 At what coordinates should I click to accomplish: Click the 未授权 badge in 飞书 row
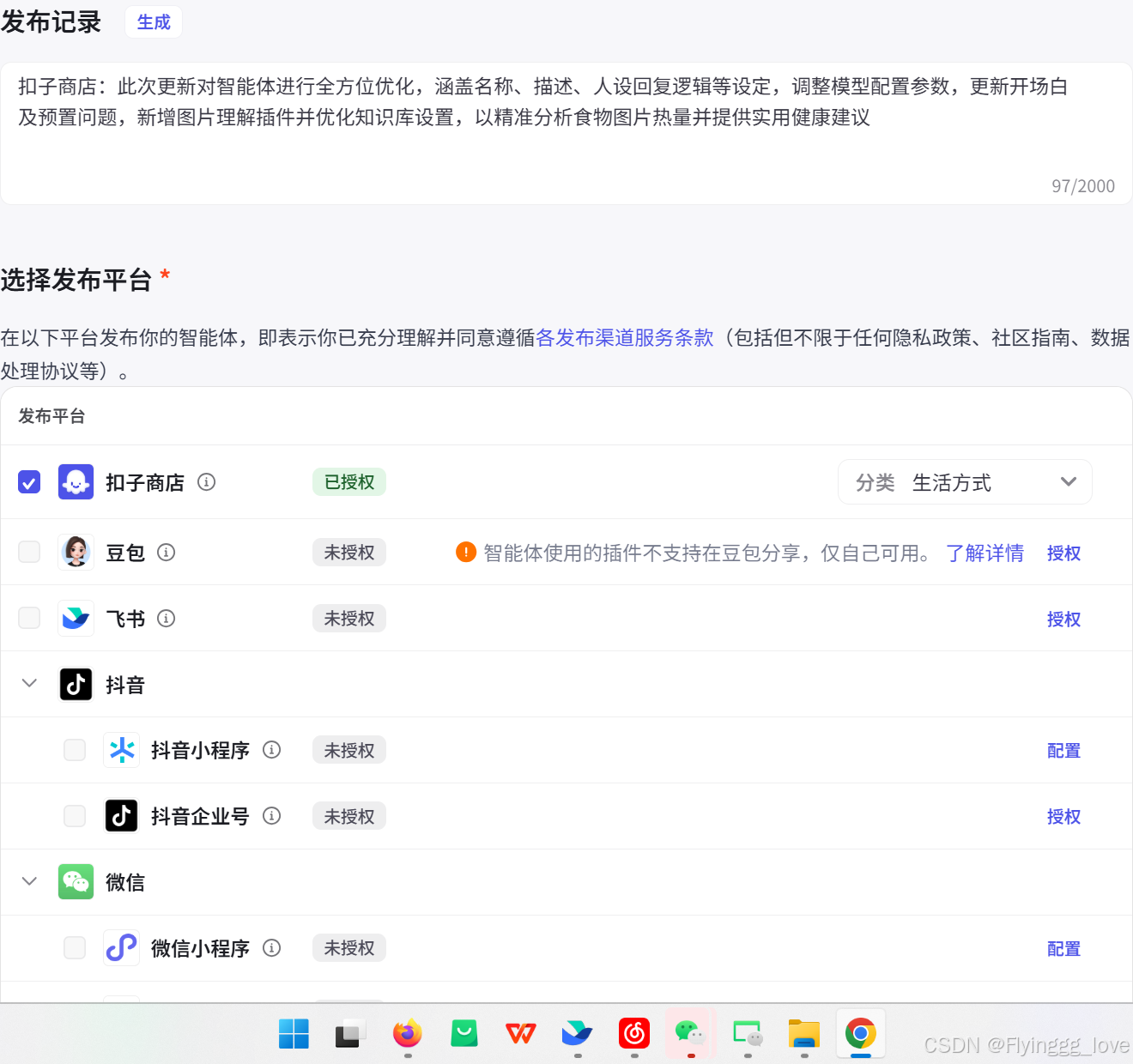point(349,619)
